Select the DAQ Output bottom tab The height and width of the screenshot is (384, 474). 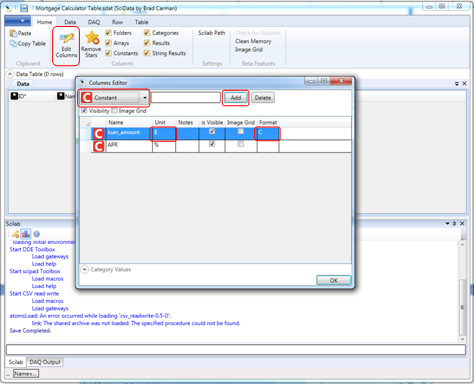pos(45,362)
